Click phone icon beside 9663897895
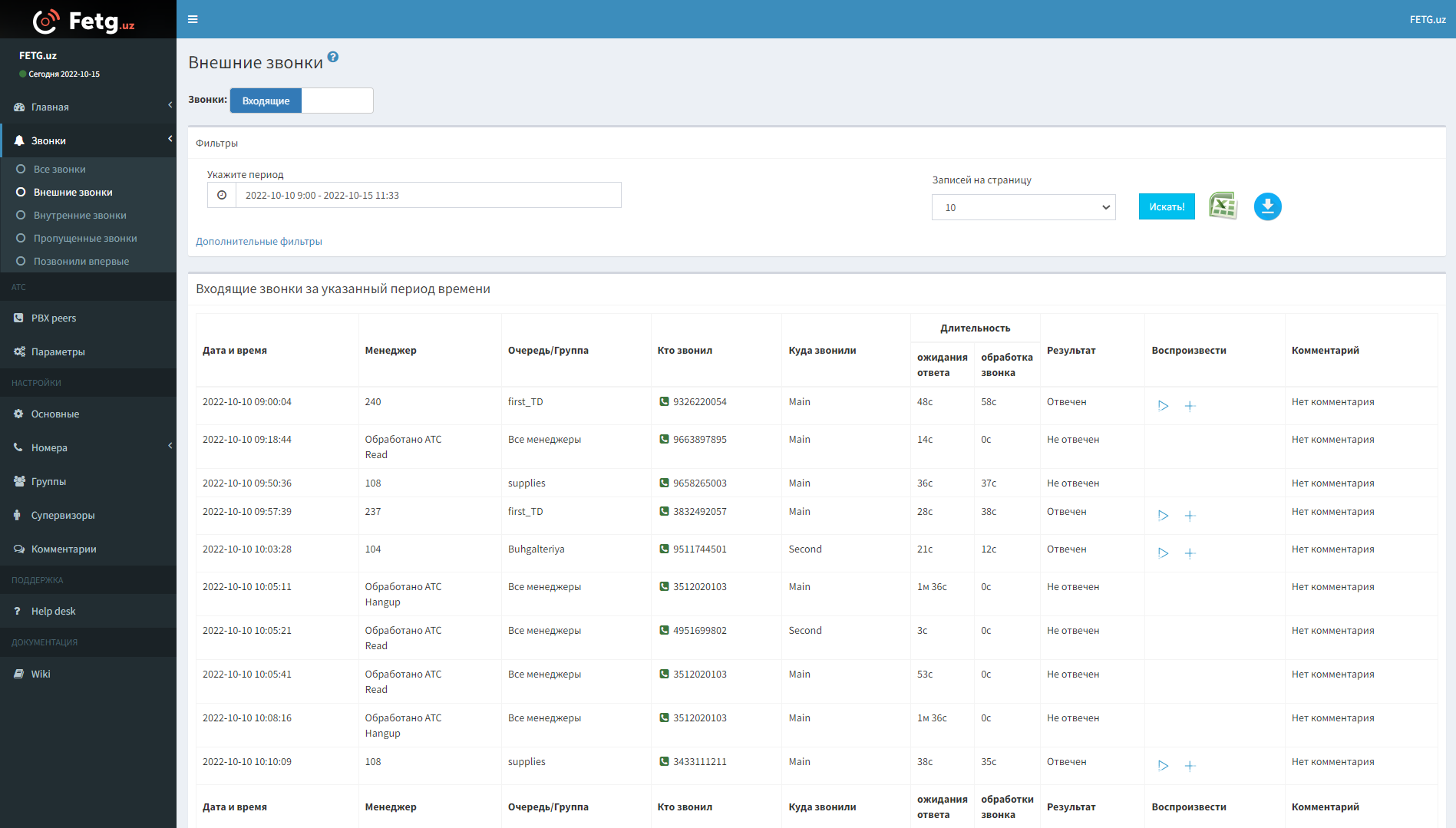Viewport: 1456px width, 828px height. [x=664, y=439]
